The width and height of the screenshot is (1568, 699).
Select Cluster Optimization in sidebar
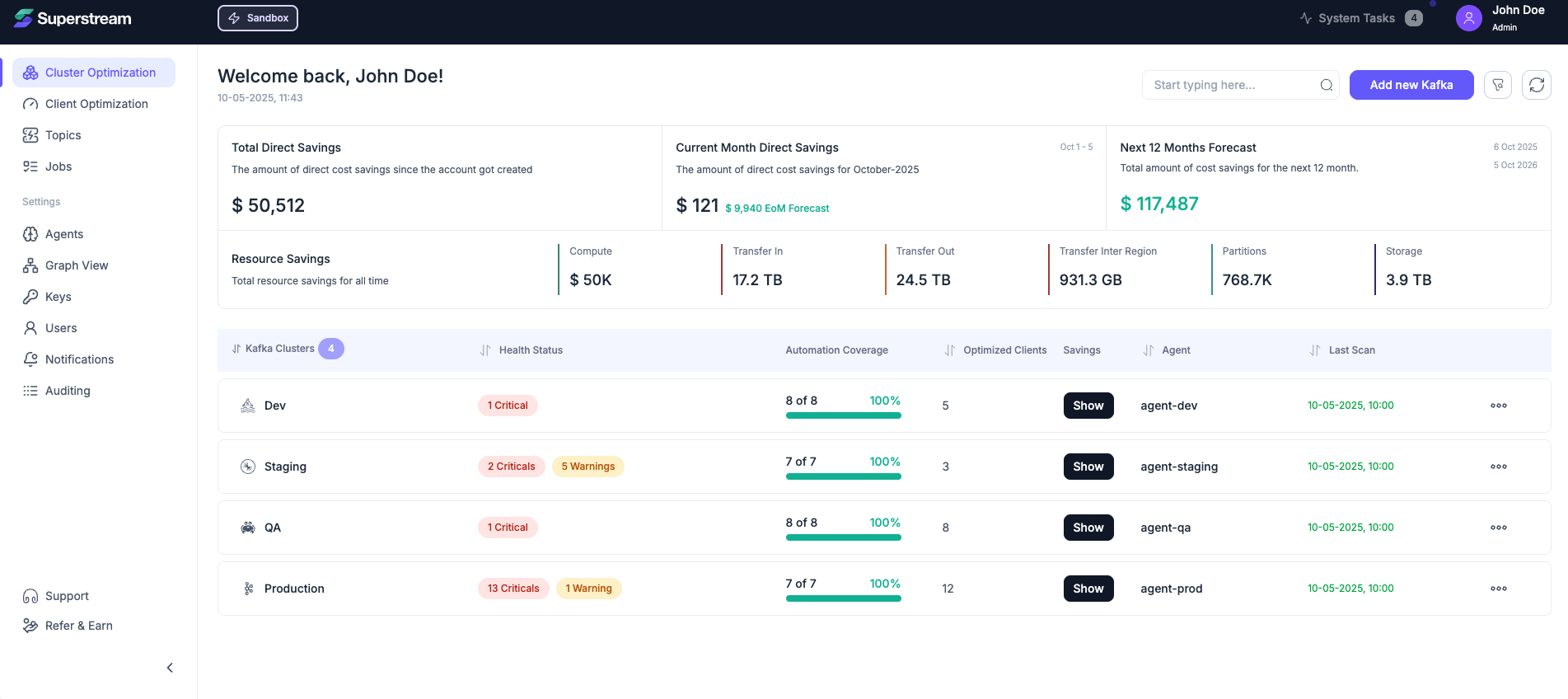point(93,73)
